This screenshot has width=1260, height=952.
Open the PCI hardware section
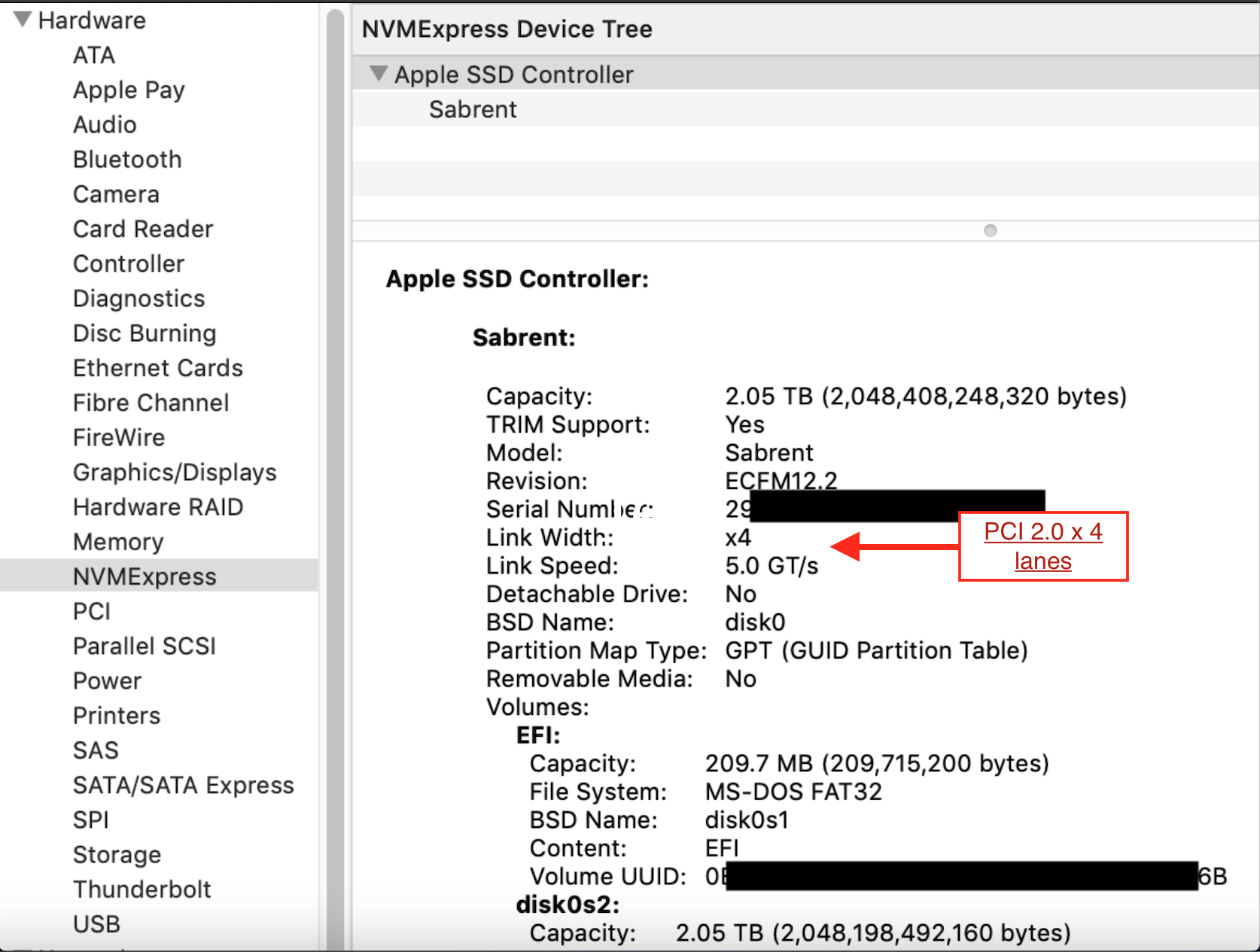pos(92,611)
